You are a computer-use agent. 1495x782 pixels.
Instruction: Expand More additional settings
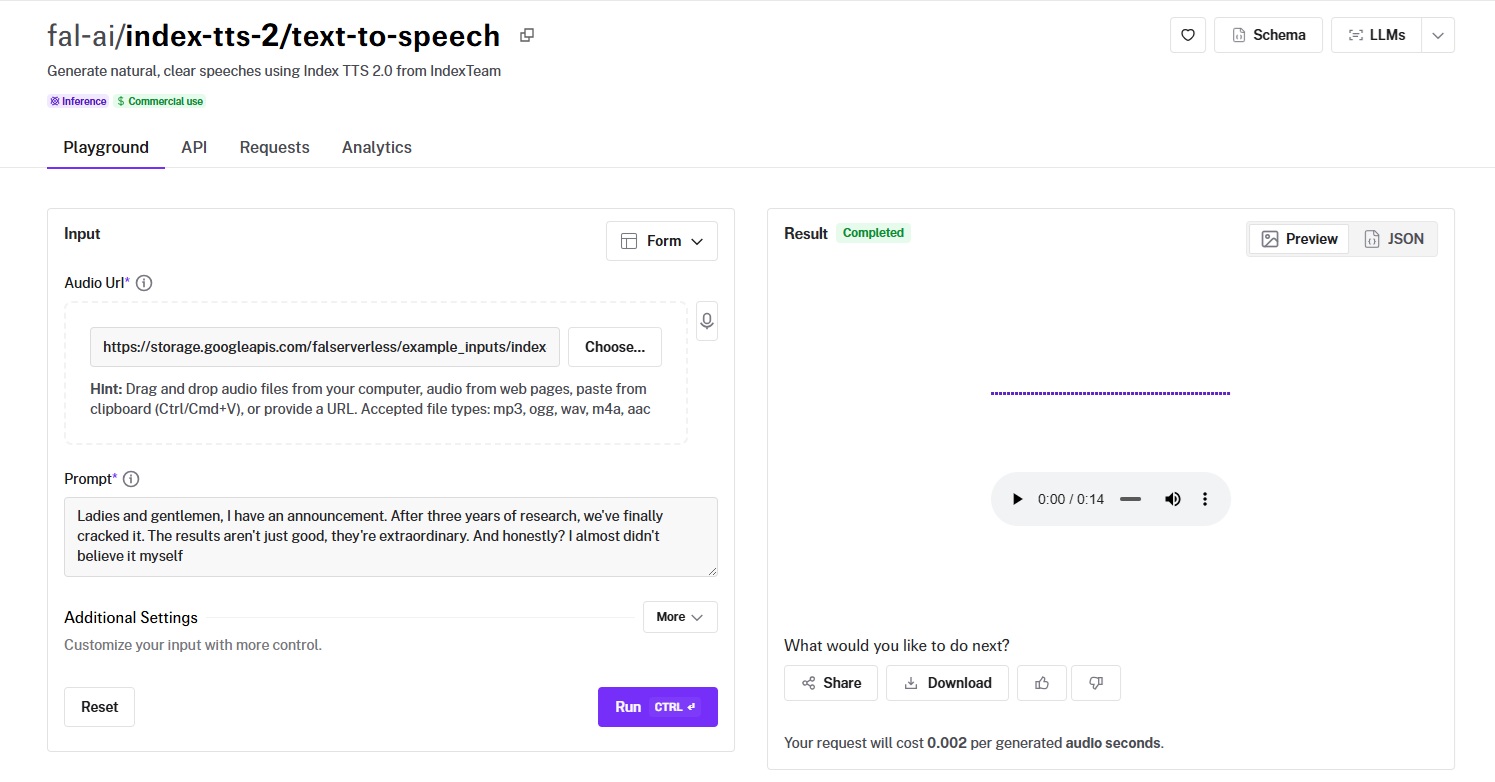pyautogui.click(x=680, y=617)
